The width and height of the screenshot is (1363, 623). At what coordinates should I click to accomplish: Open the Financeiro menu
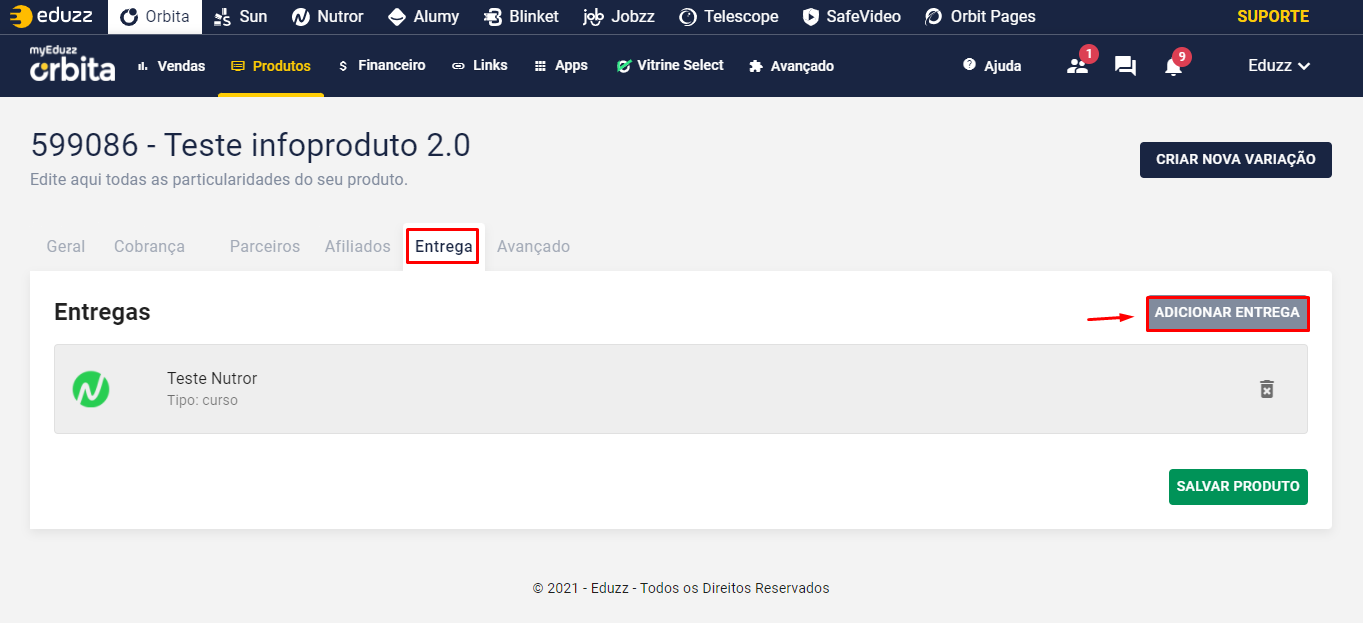382,66
